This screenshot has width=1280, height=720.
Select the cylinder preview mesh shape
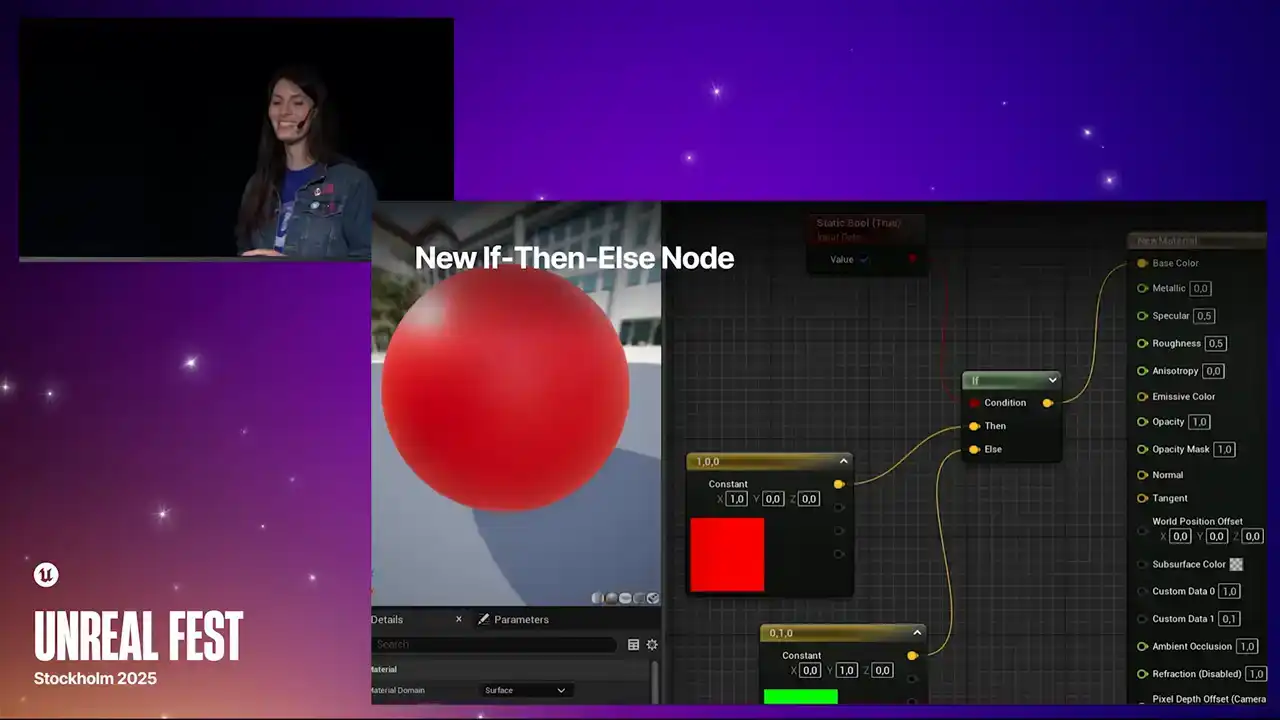598,598
